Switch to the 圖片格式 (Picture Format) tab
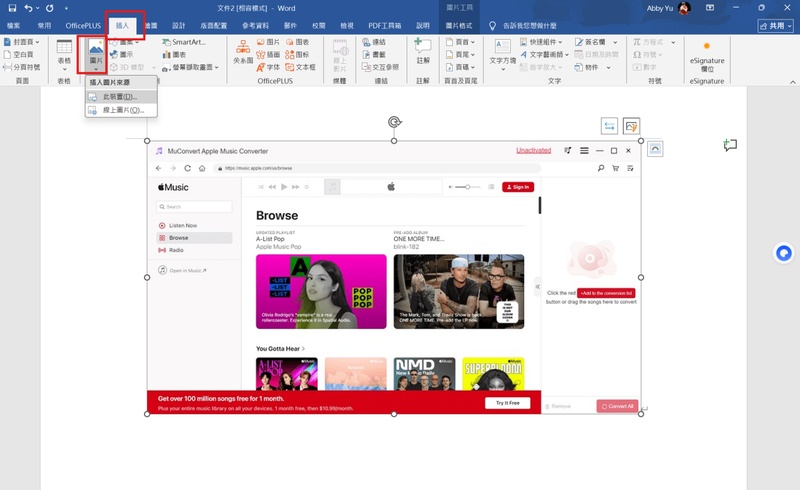800x490 pixels. pos(459,26)
